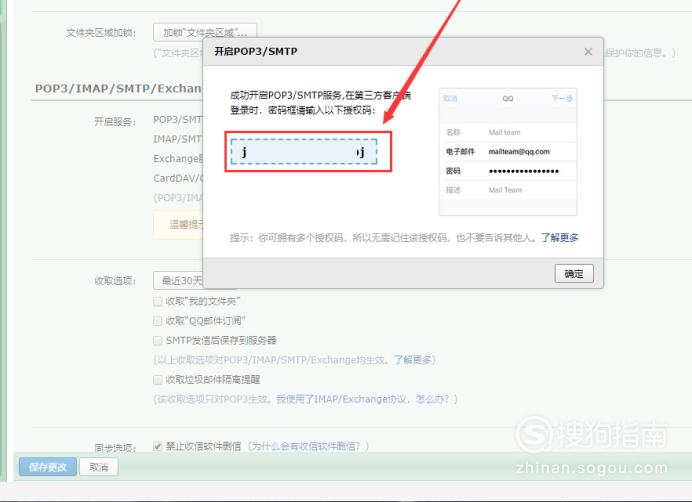Click the 开启POP3/SMTP dialog title
The height and width of the screenshot is (502, 692).
pos(256,51)
